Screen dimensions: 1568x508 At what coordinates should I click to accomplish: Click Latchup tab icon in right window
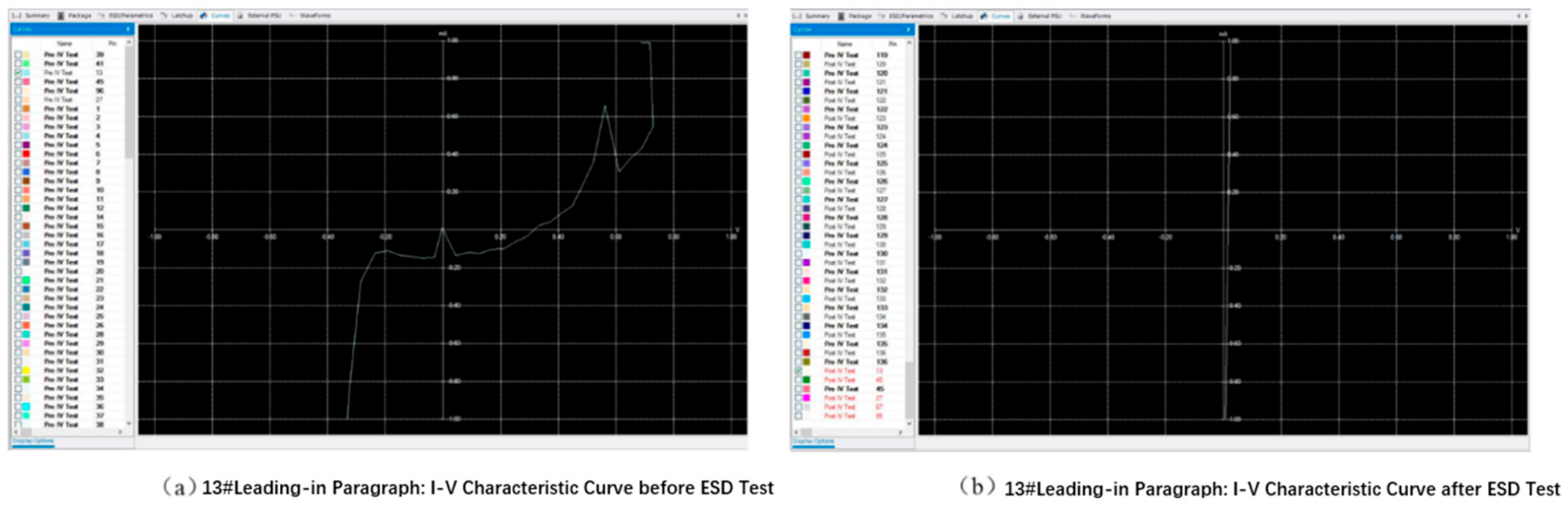944,16
